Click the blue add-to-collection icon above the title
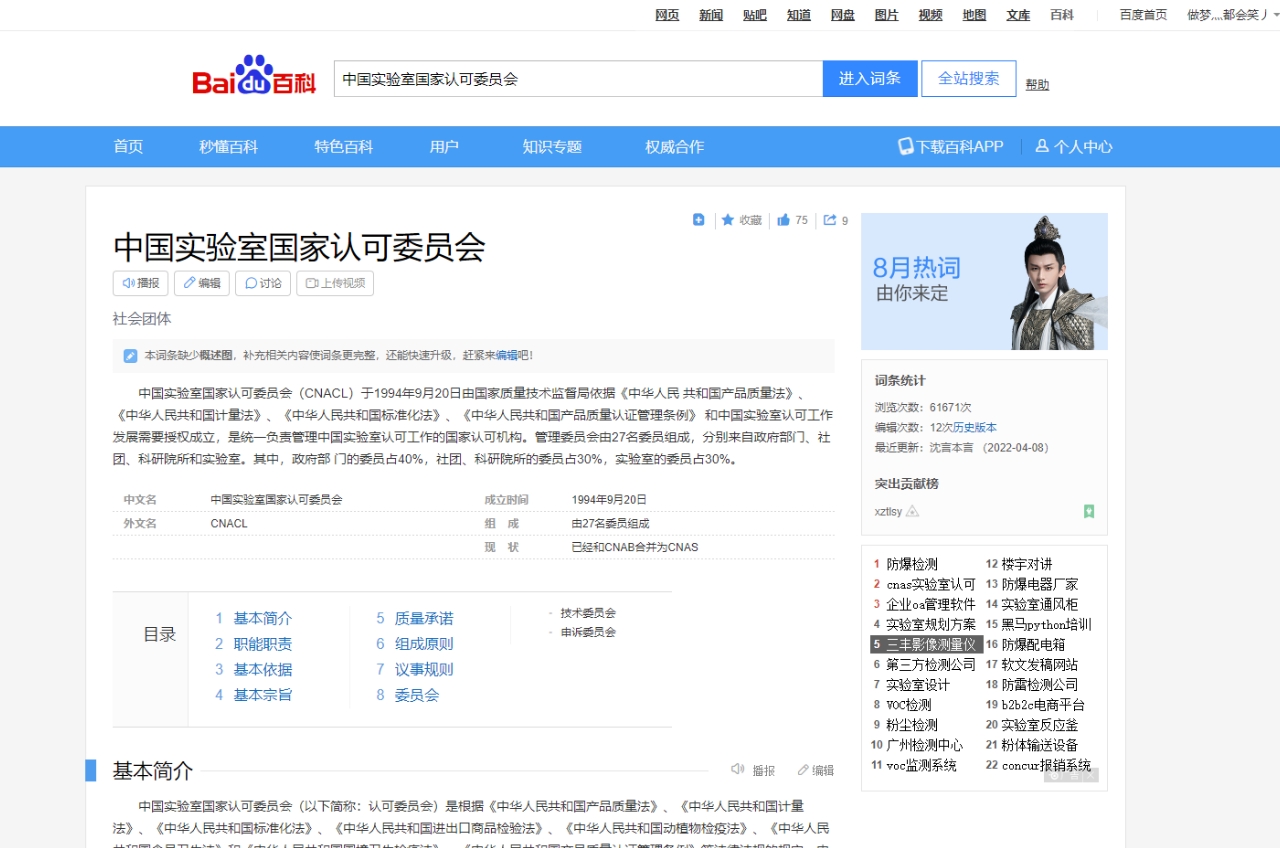 click(x=698, y=220)
